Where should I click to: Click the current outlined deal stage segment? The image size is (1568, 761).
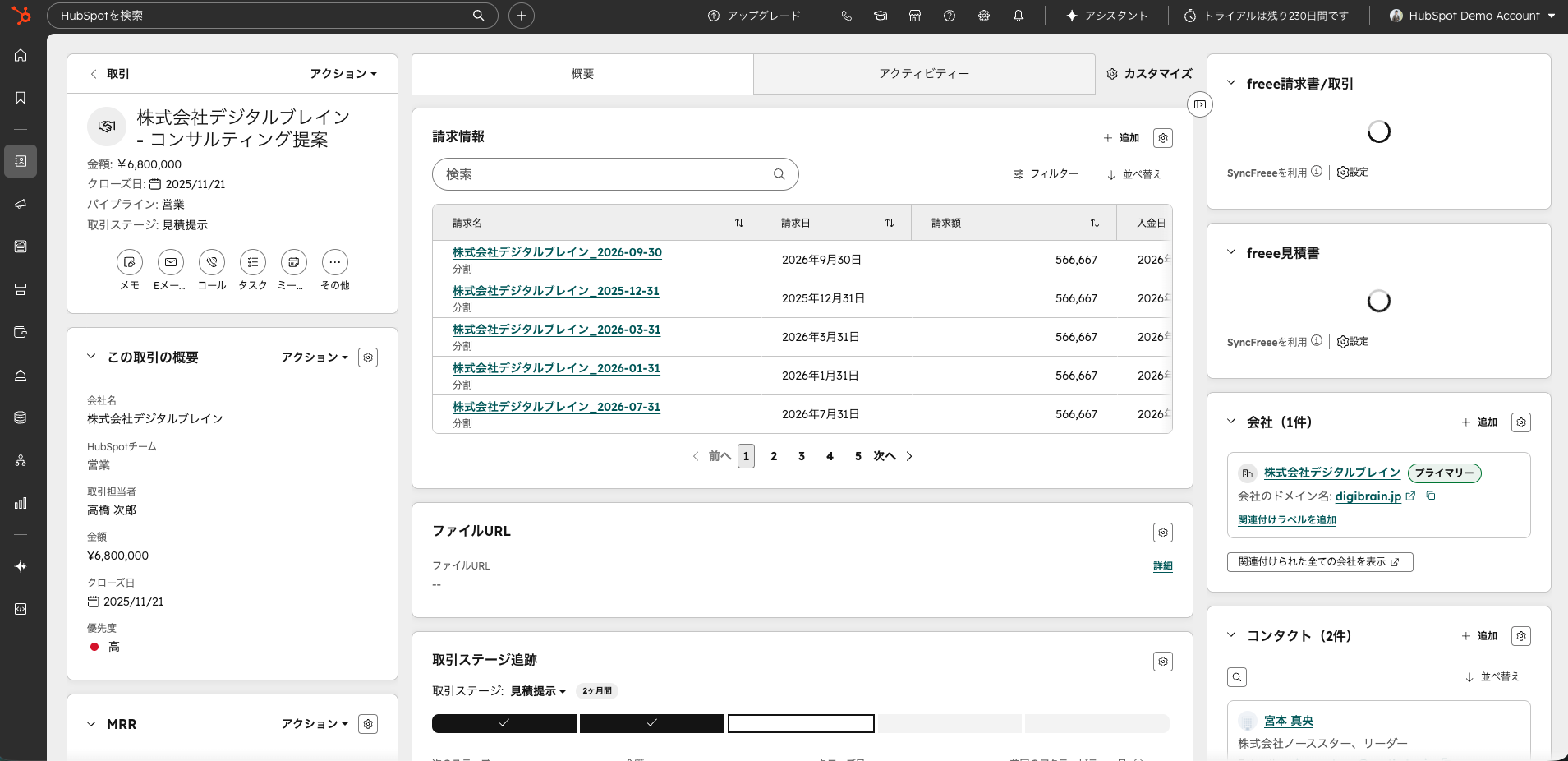801,723
